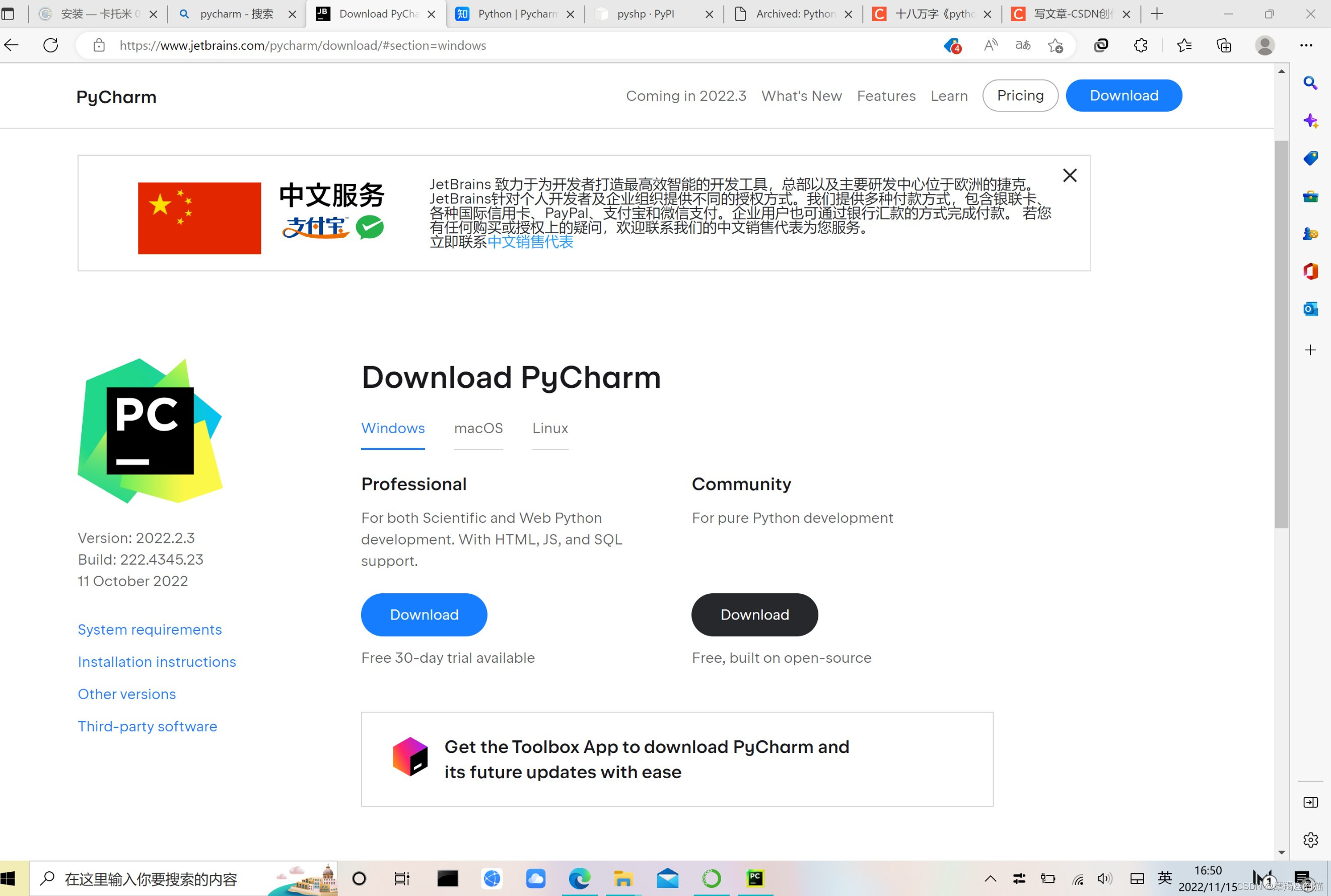Open the What's New page
The width and height of the screenshot is (1331, 896).
(801, 96)
